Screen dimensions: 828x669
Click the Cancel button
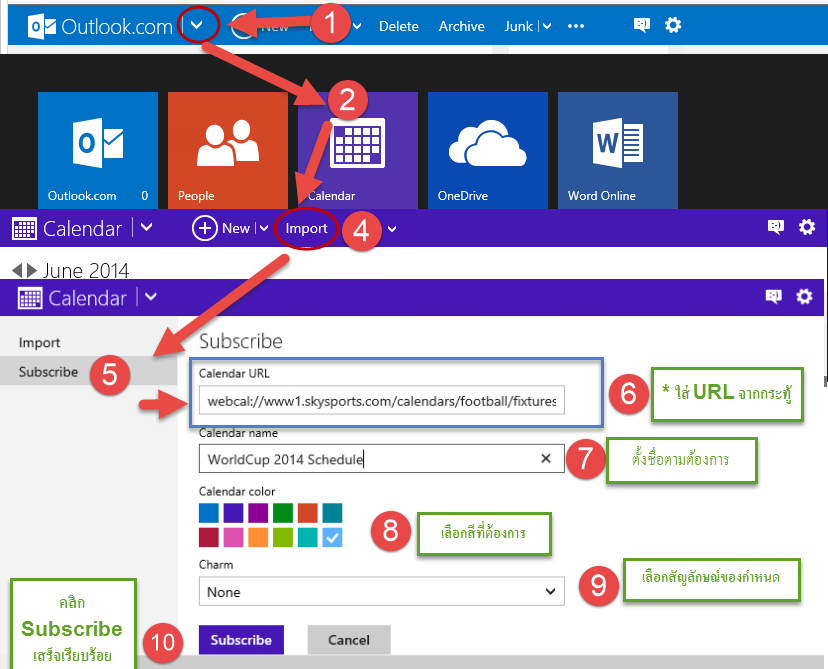point(349,639)
